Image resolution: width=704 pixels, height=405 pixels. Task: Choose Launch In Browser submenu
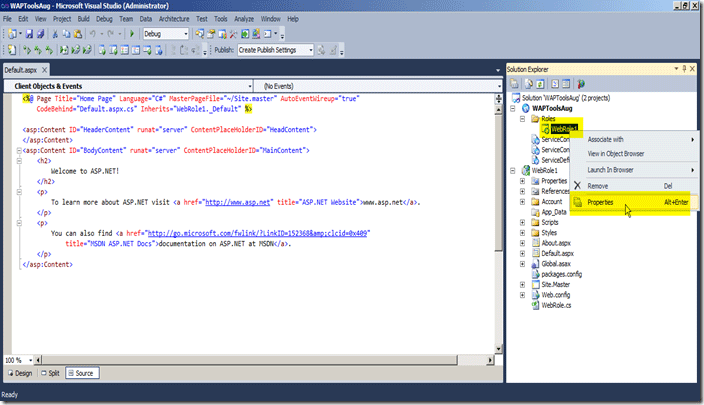[634, 170]
